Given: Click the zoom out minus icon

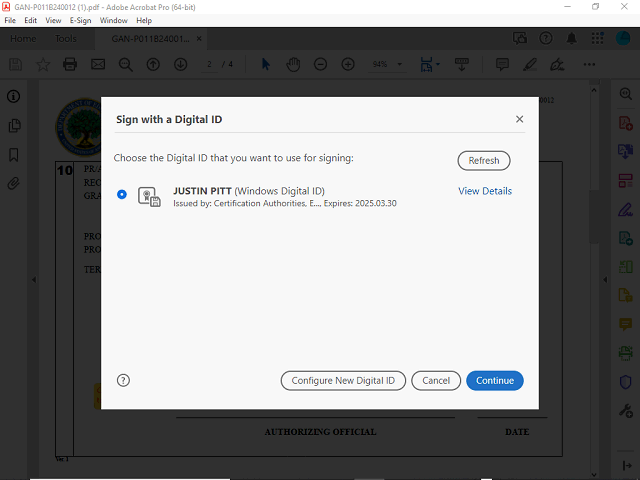Looking at the screenshot, I should pyautogui.click(x=320, y=64).
